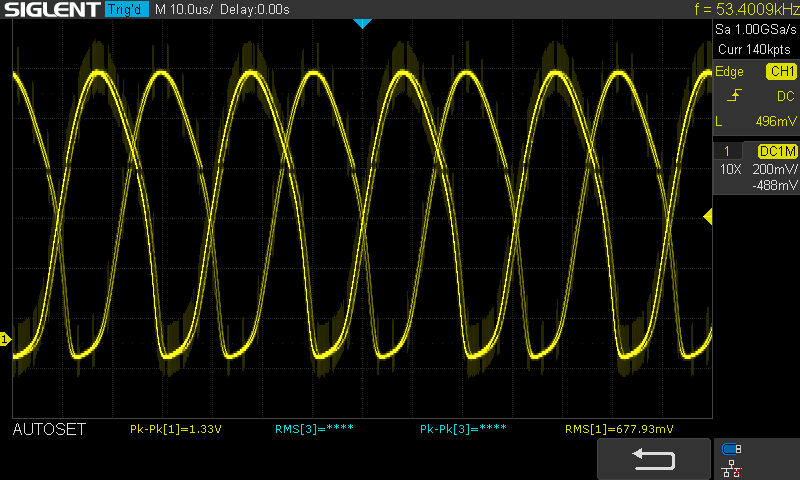Click the Delay:0.00s readout
800x480 pixels.
pyautogui.click(x=255, y=9)
